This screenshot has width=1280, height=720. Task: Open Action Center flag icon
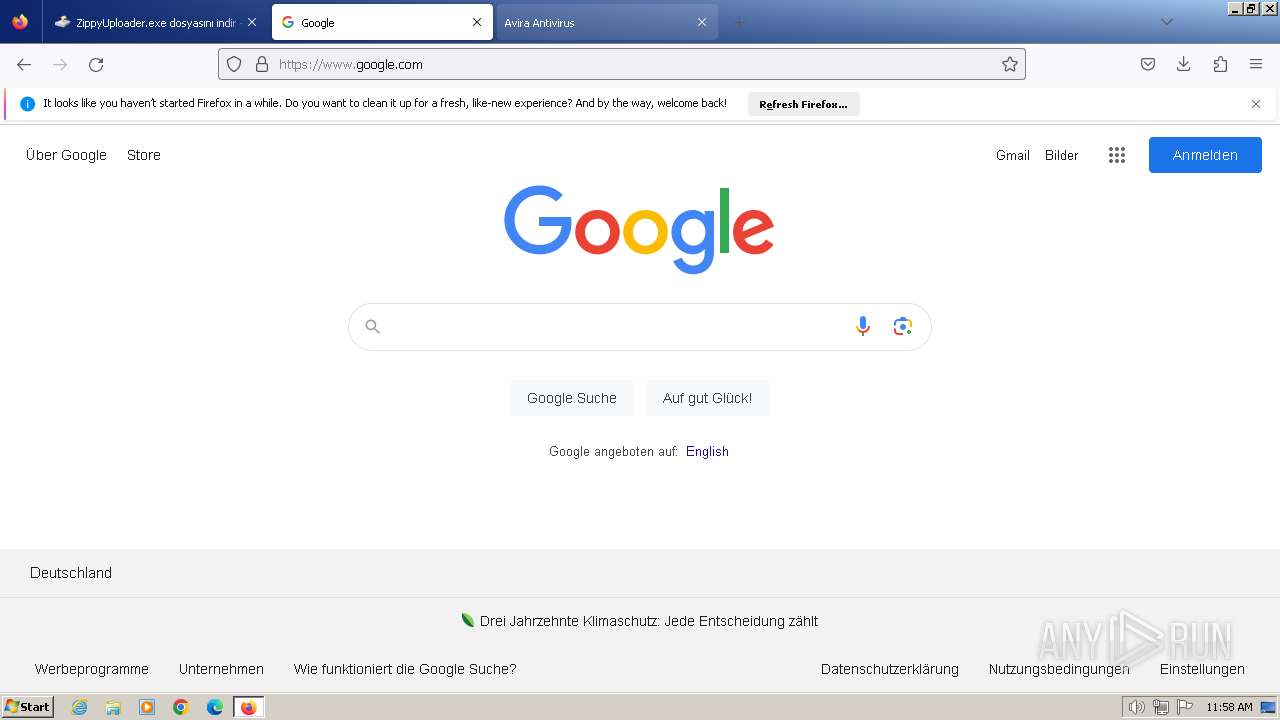[x=1186, y=707]
